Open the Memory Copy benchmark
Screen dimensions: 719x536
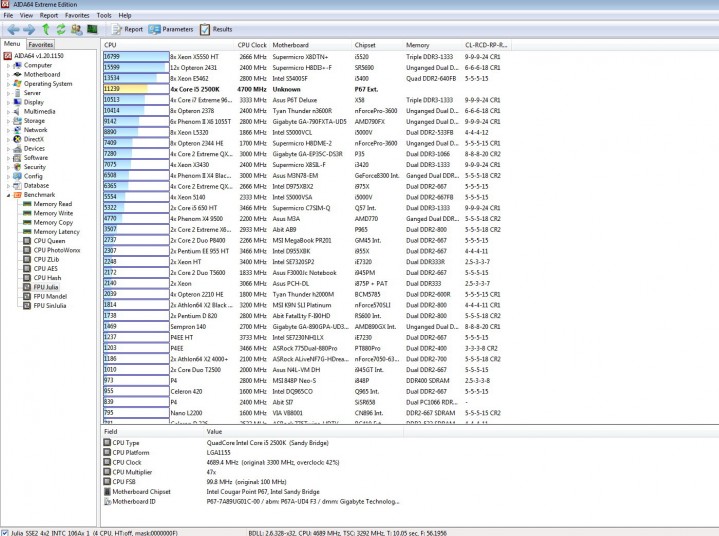(48, 222)
